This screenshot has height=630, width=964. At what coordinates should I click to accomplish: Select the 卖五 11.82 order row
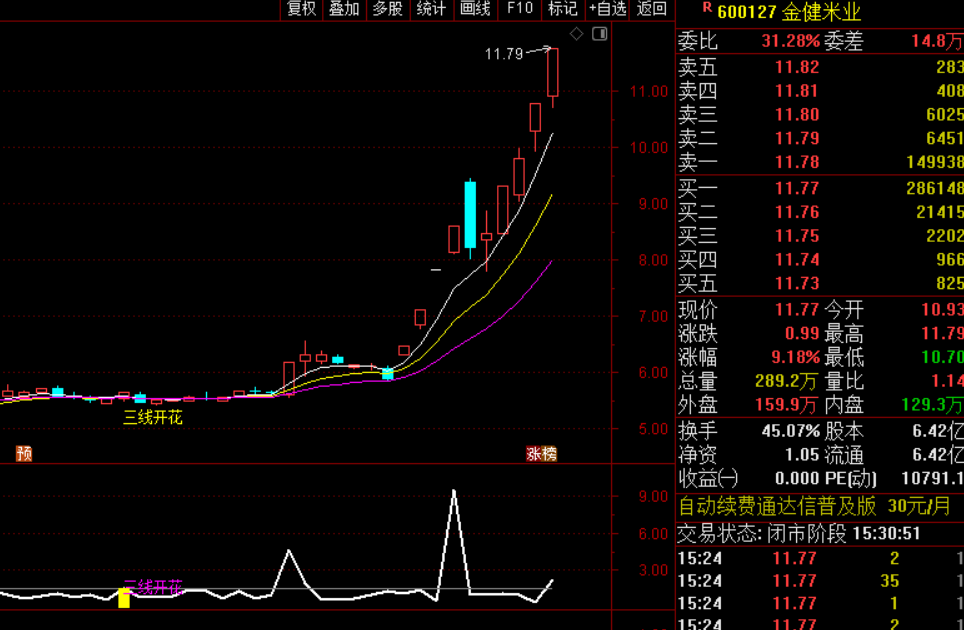pyautogui.click(x=820, y=67)
